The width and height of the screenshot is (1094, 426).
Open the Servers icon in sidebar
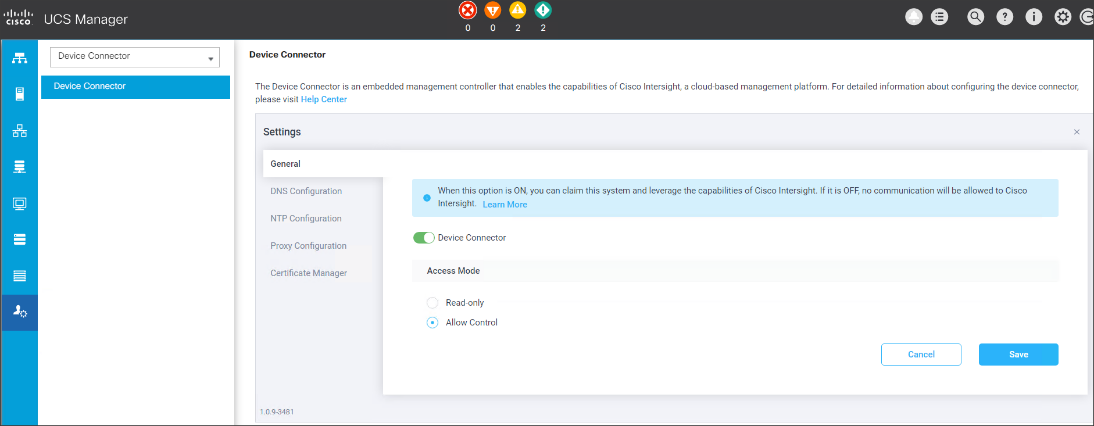click(20, 94)
